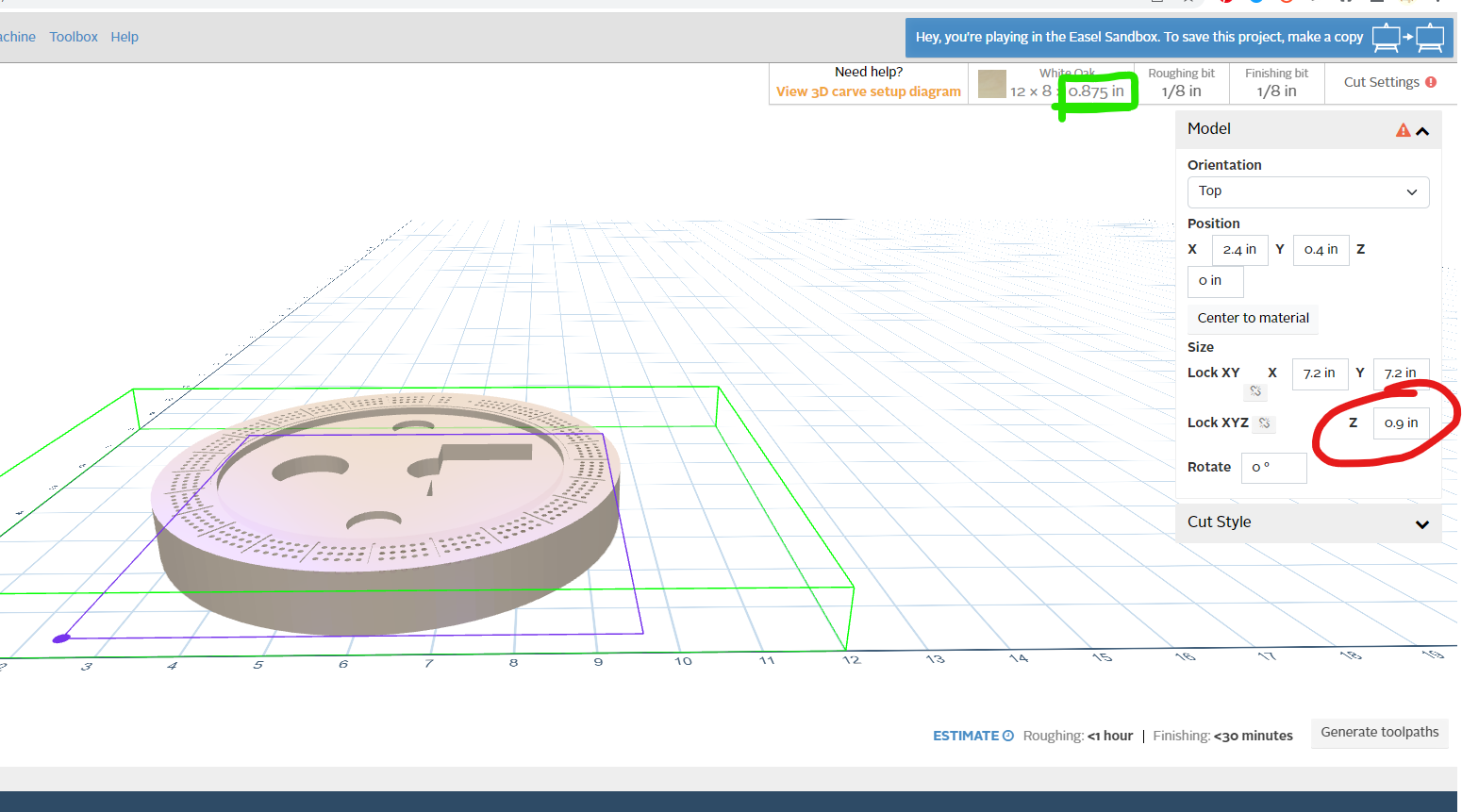Viewport: 1462px width, 812px height.
Task: Toggle the Lock XY link icon
Action: 1254,390
